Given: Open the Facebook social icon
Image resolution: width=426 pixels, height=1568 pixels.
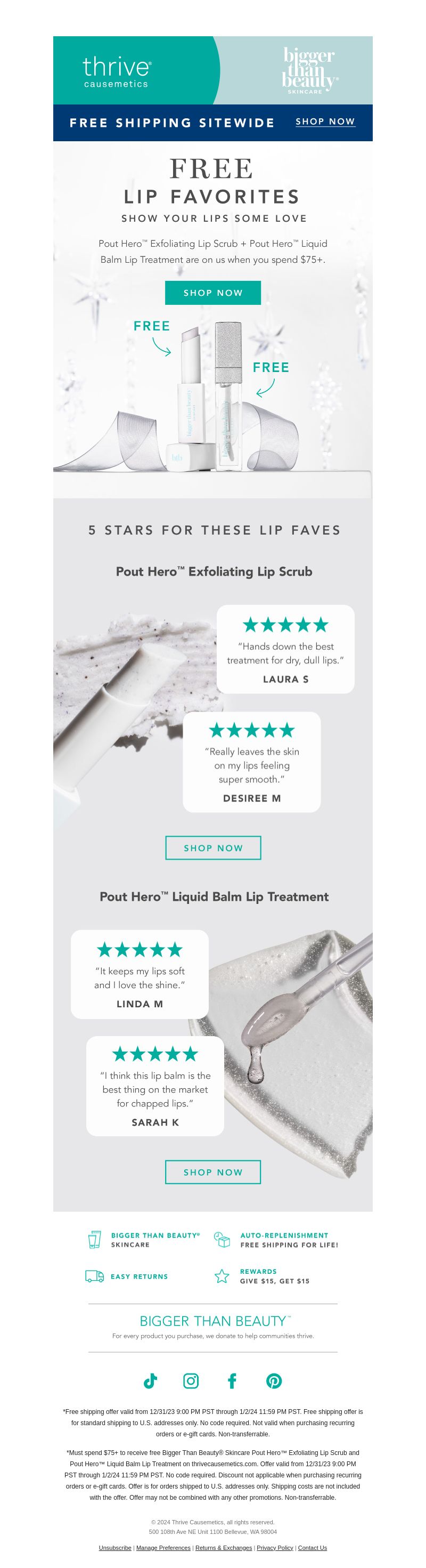Looking at the screenshot, I should tap(232, 1380).
